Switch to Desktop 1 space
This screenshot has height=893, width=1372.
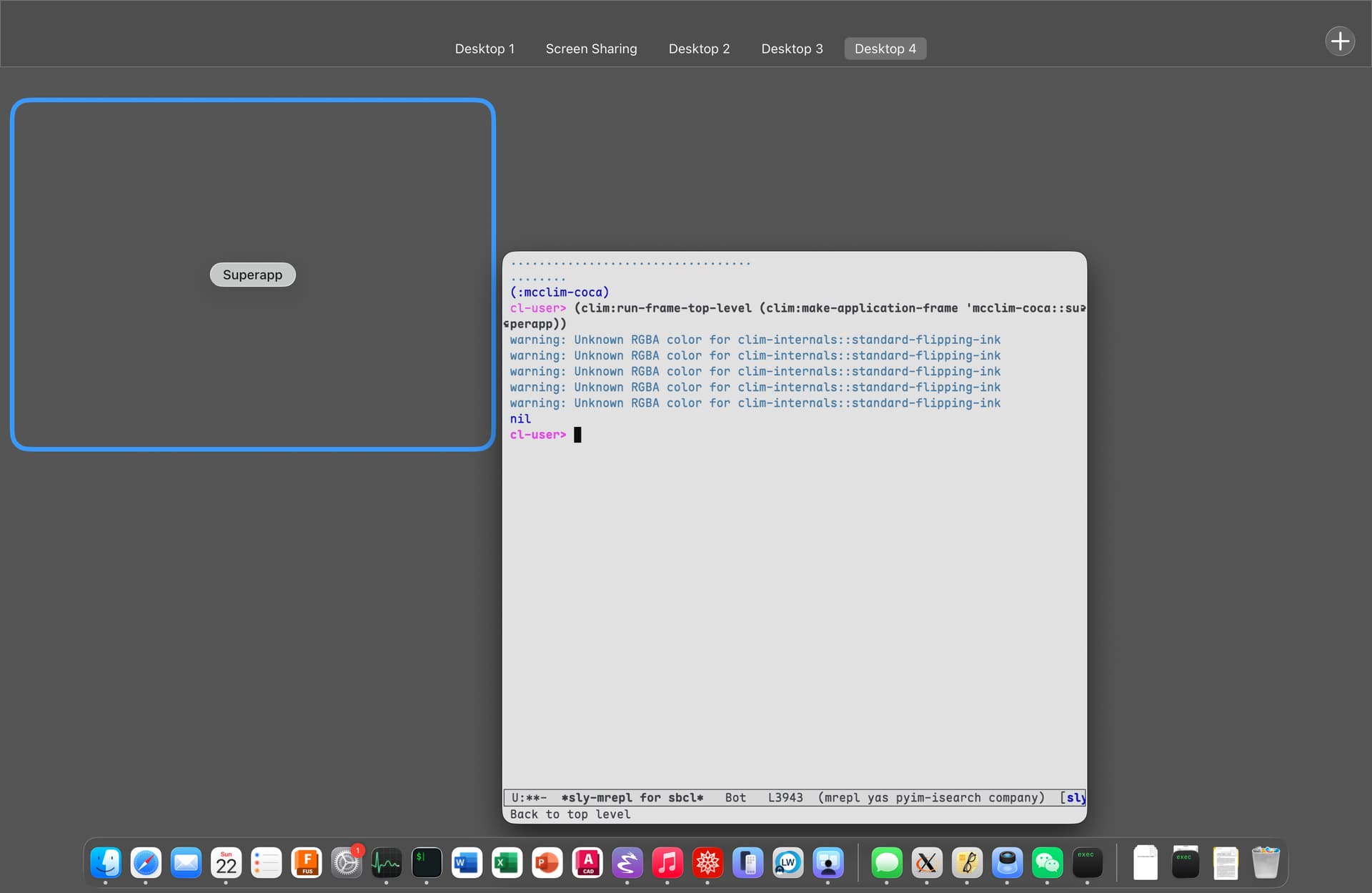pos(484,49)
